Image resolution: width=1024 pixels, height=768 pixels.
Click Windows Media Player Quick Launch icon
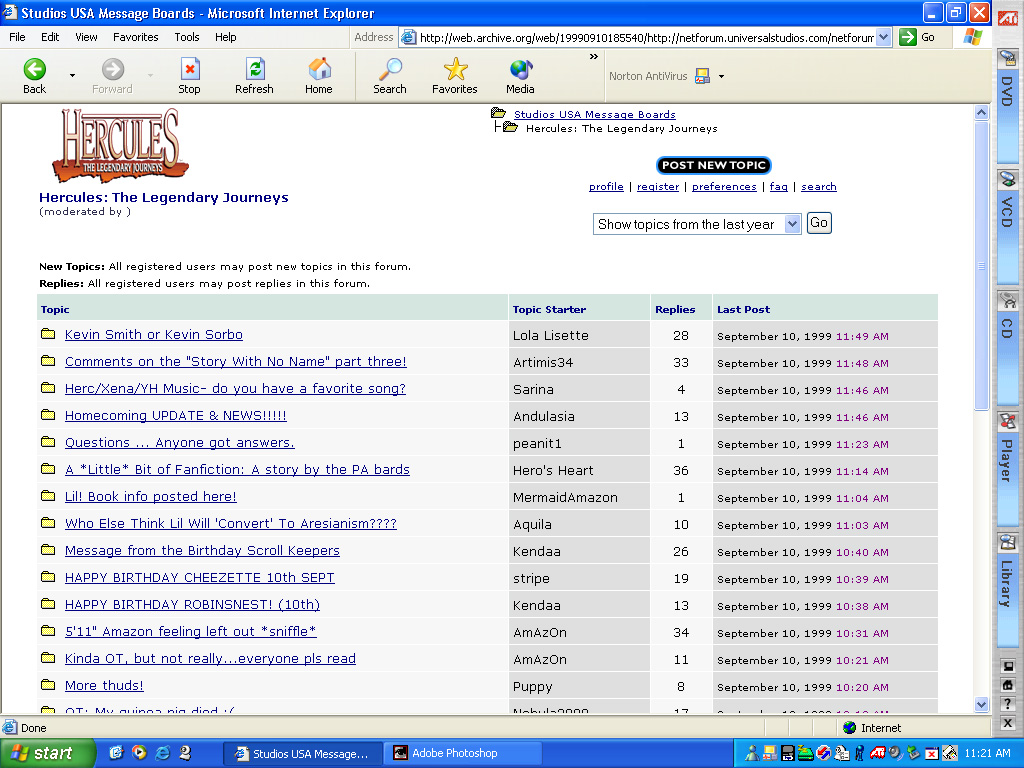(x=140, y=753)
